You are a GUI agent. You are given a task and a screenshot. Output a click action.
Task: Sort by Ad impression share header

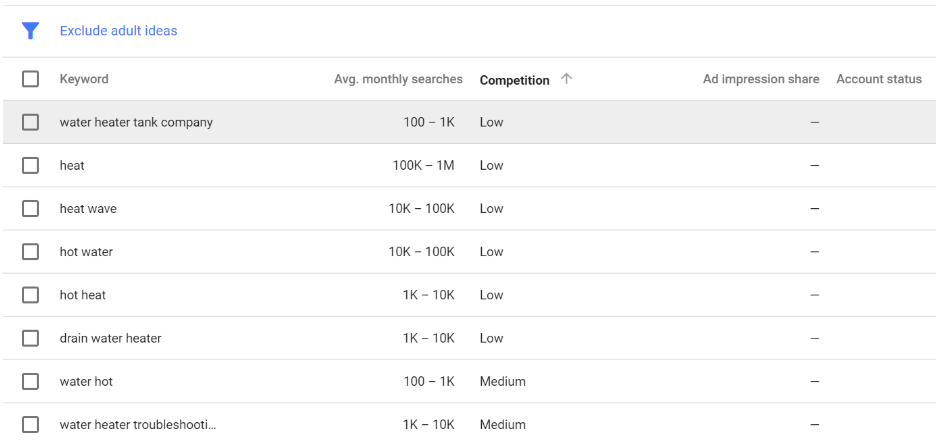761,79
